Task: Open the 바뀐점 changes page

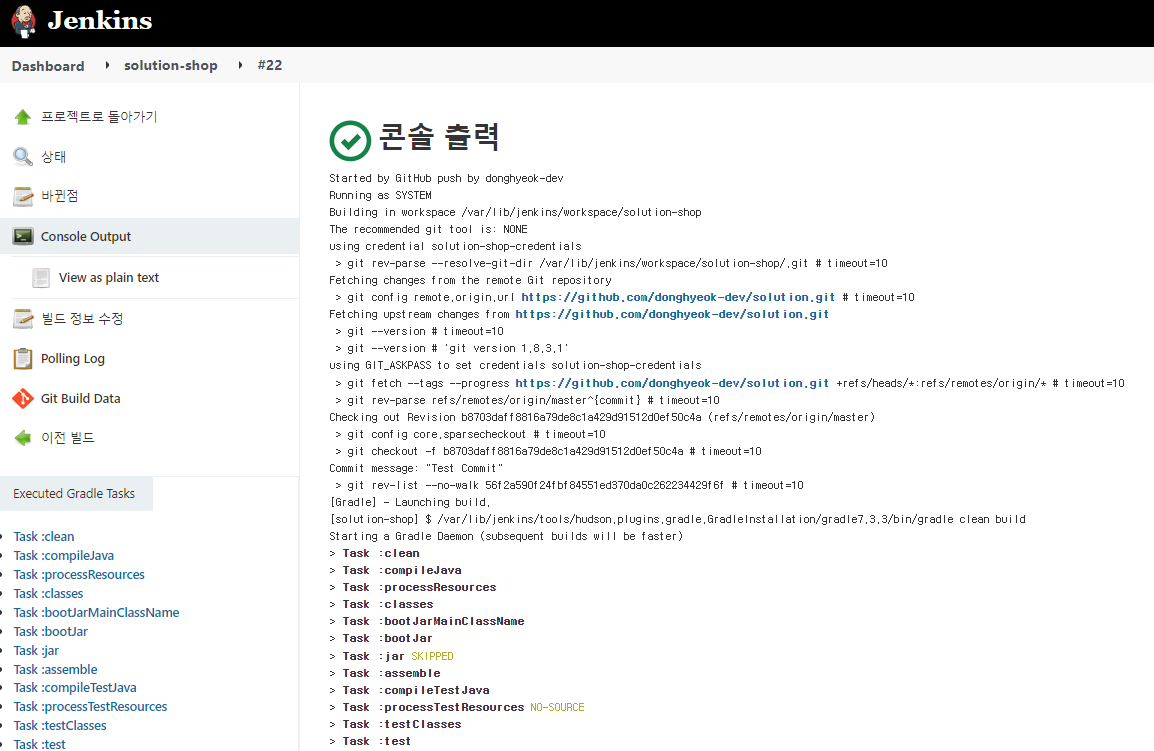Action: pos(60,196)
